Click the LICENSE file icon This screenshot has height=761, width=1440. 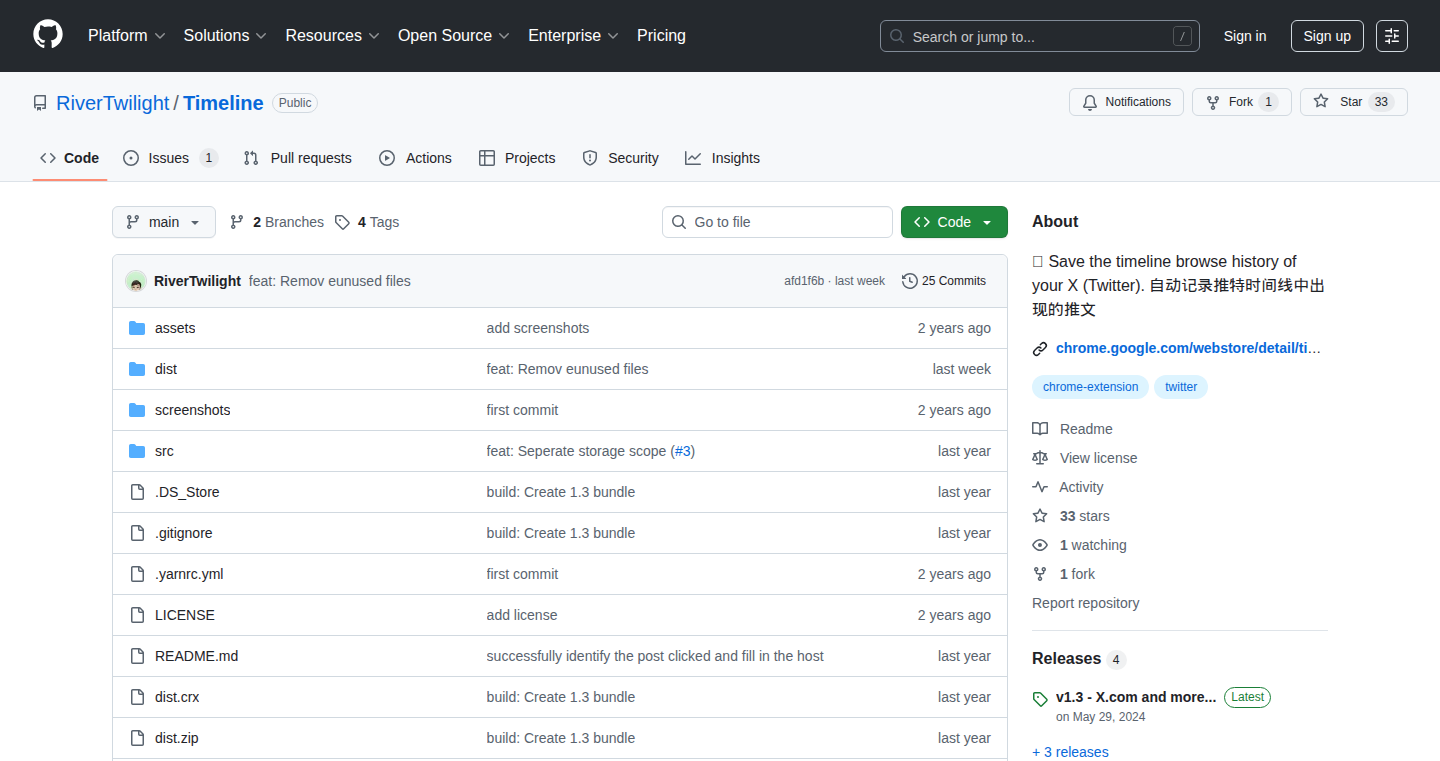click(x=137, y=615)
